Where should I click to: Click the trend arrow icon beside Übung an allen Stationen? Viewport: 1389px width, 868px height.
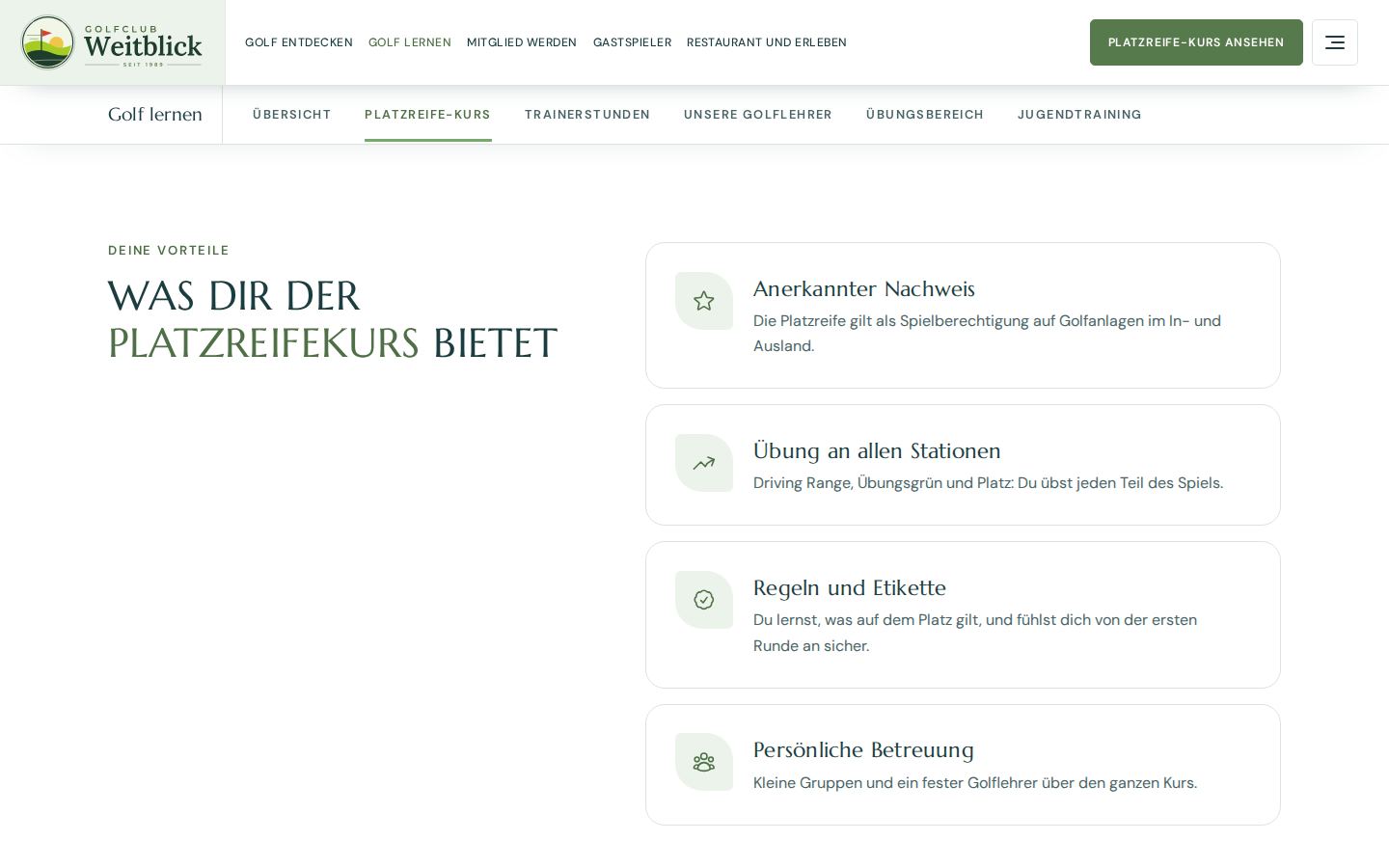704,463
